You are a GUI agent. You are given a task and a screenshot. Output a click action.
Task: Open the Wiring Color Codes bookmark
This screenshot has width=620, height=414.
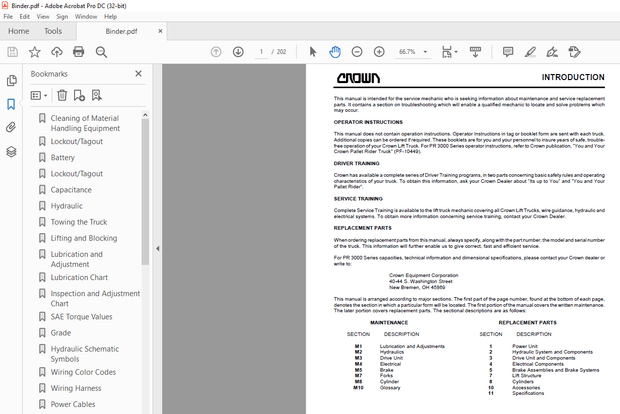(83, 372)
